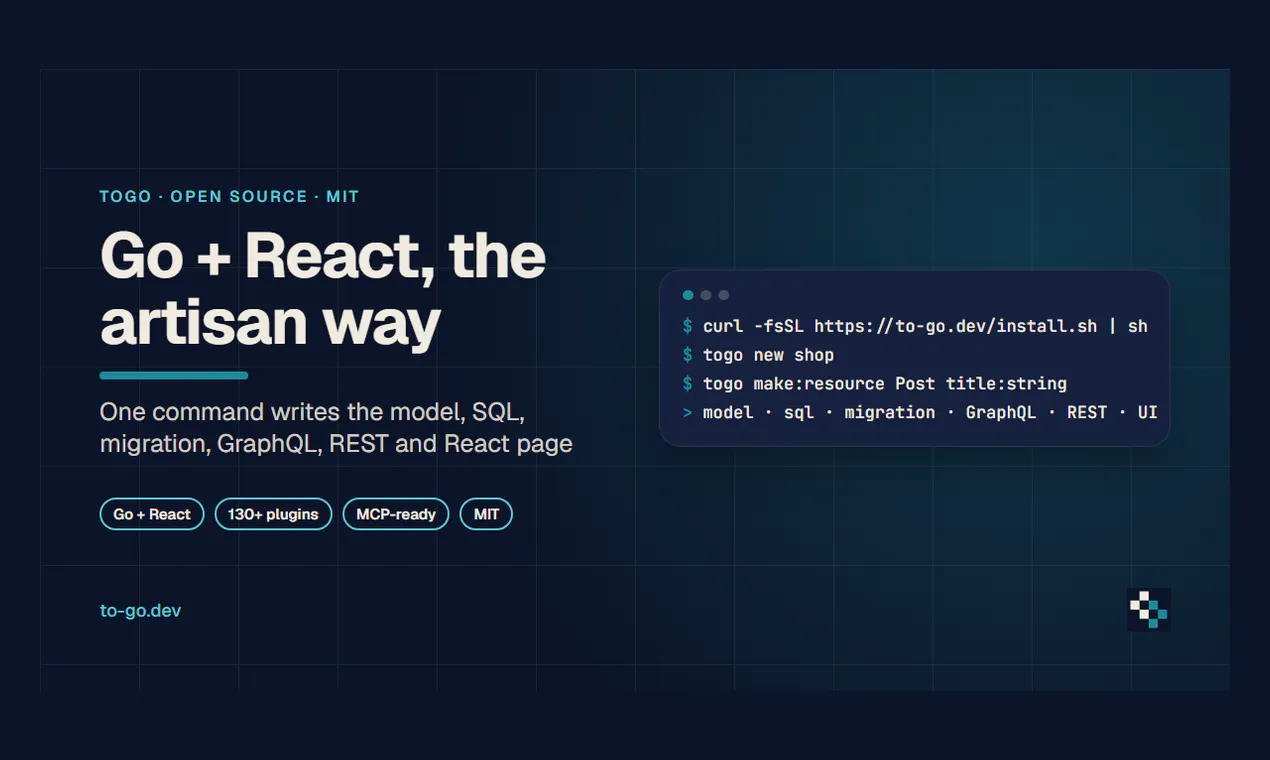Select the 130+ plugins pill
Screen dimensions: 1270x760
[273, 514]
